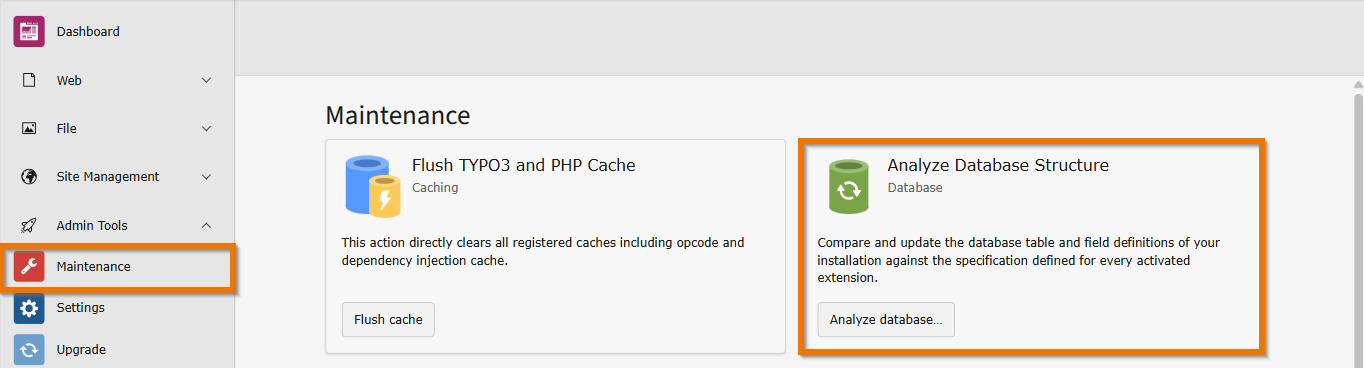Expand the File module chevron
The image size is (1364, 368).
click(206, 128)
